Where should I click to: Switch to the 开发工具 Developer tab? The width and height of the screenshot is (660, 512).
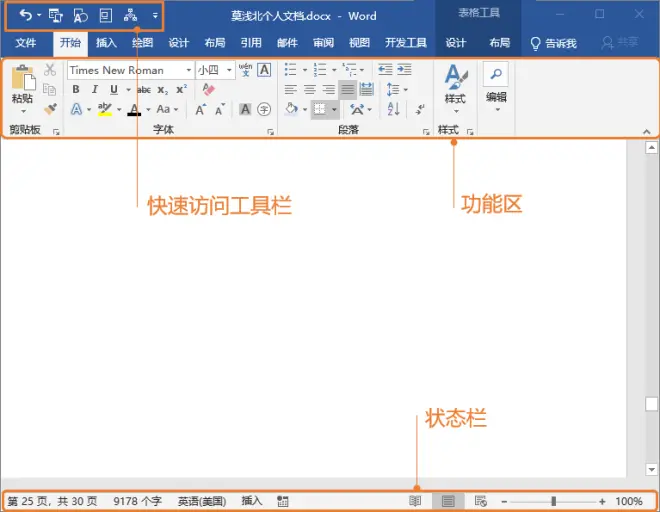pos(406,43)
